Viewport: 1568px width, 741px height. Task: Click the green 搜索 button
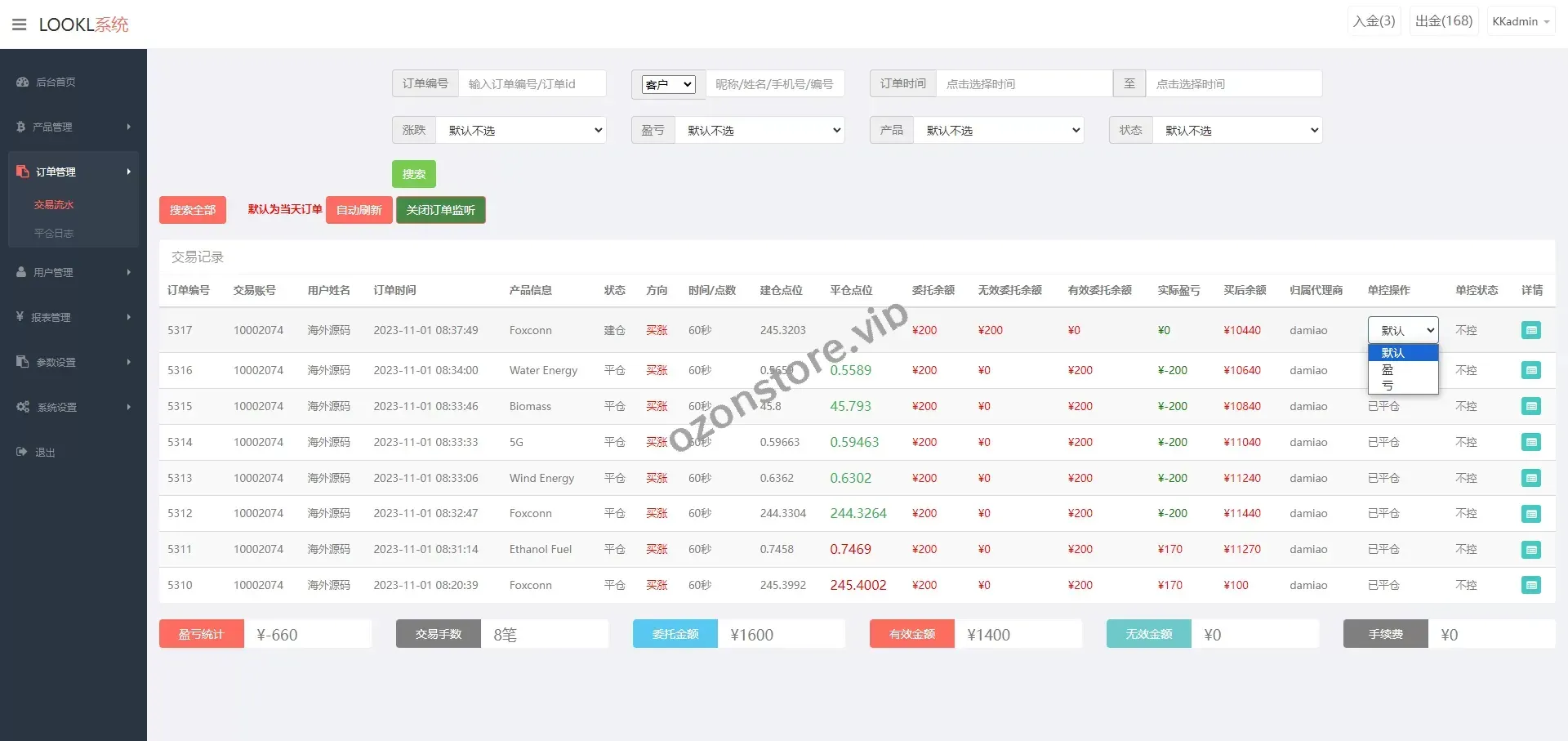click(x=413, y=174)
